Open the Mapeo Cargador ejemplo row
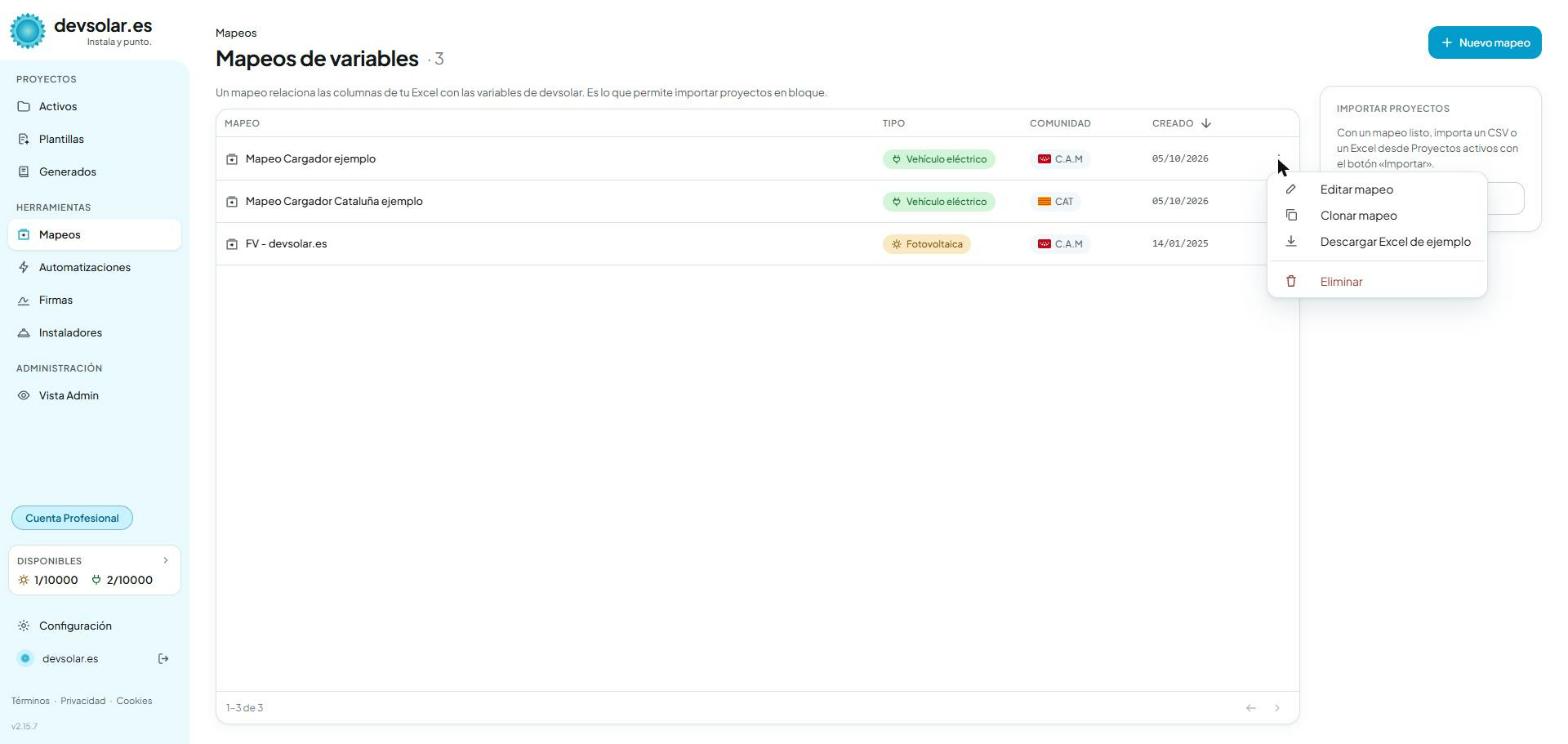The image size is (1568, 744). [757, 159]
